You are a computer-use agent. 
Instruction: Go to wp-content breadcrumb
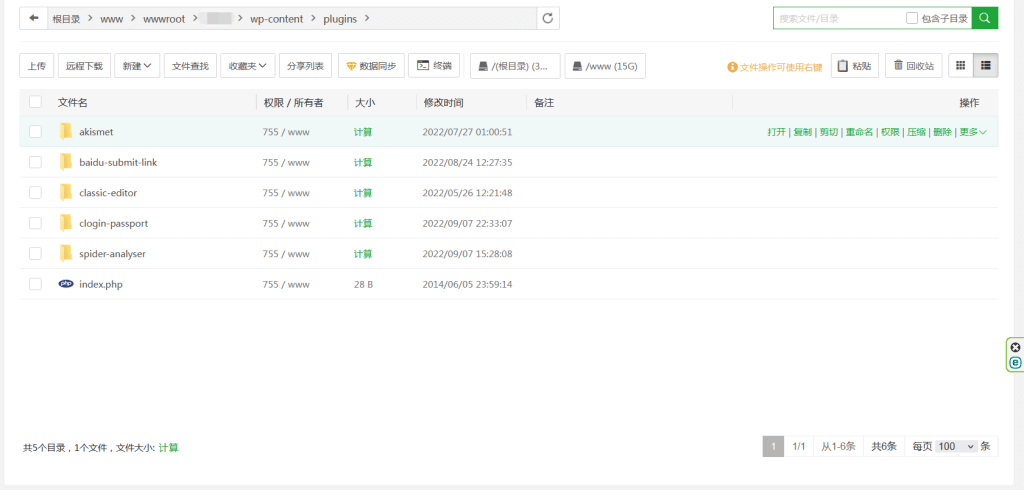point(277,19)
